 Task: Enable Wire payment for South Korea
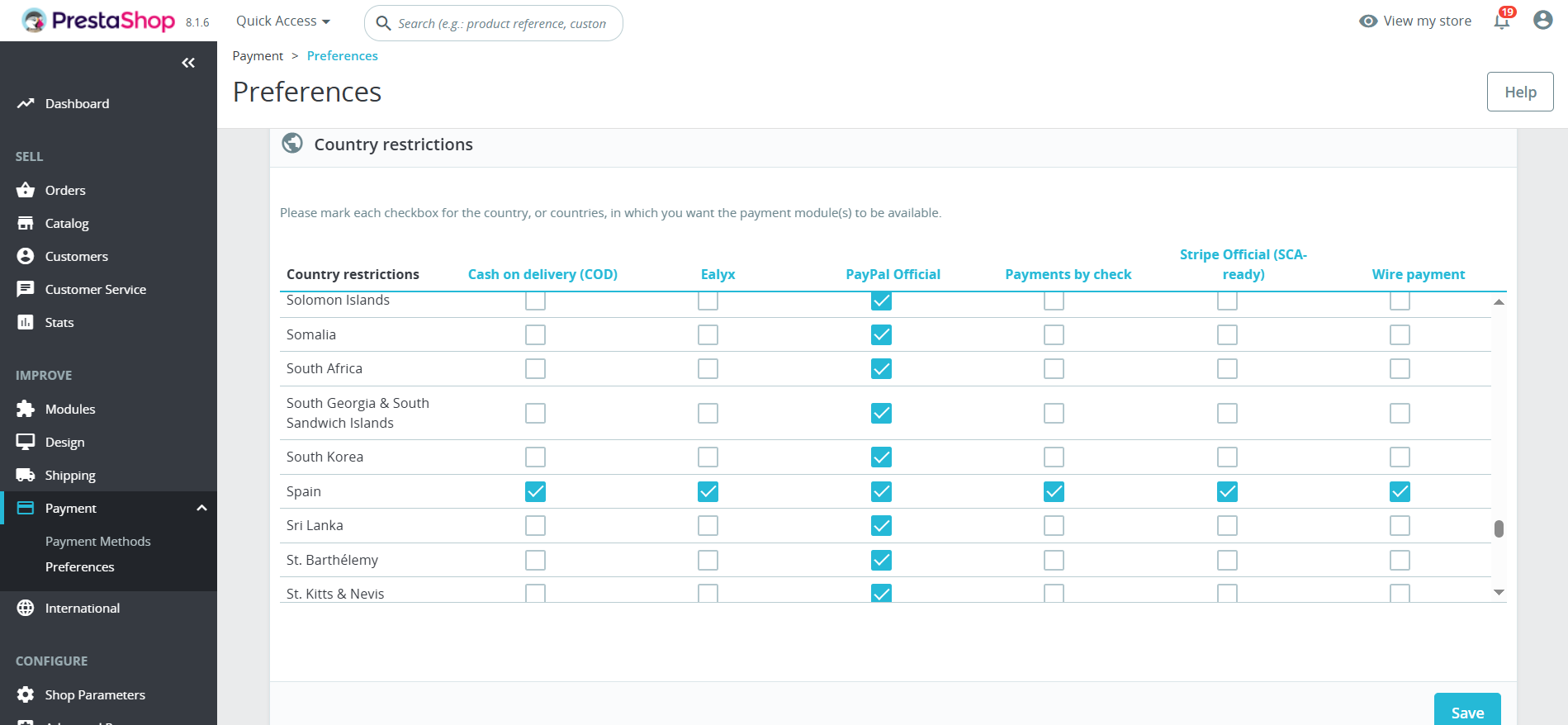click(1400, 457)
